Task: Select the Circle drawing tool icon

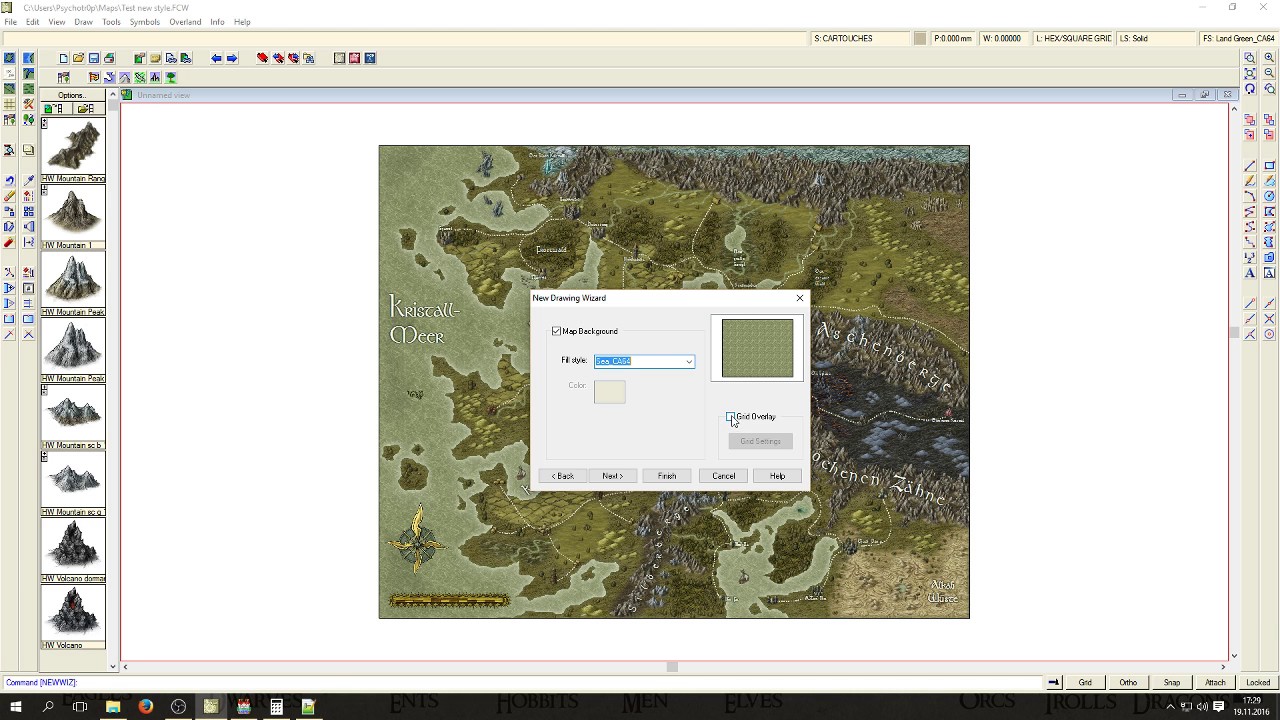Action: pyautogui.click(x=1269, y=196)
